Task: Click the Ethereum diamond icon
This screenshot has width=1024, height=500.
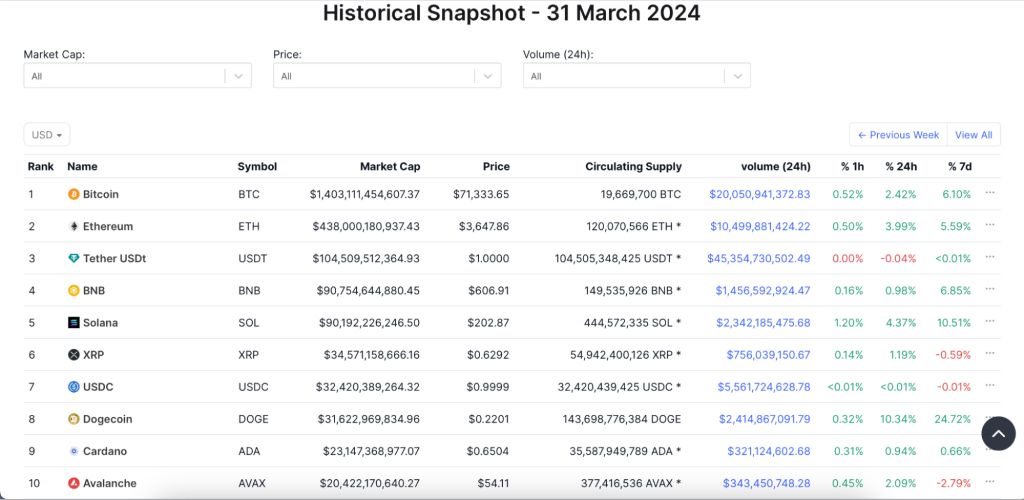Action: click(73, 227)
